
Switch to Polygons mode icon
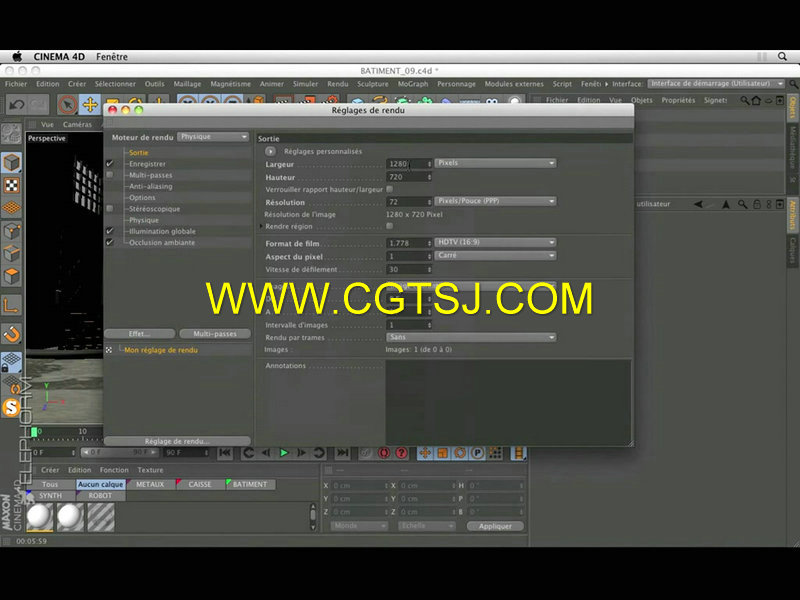coord(11,276)
